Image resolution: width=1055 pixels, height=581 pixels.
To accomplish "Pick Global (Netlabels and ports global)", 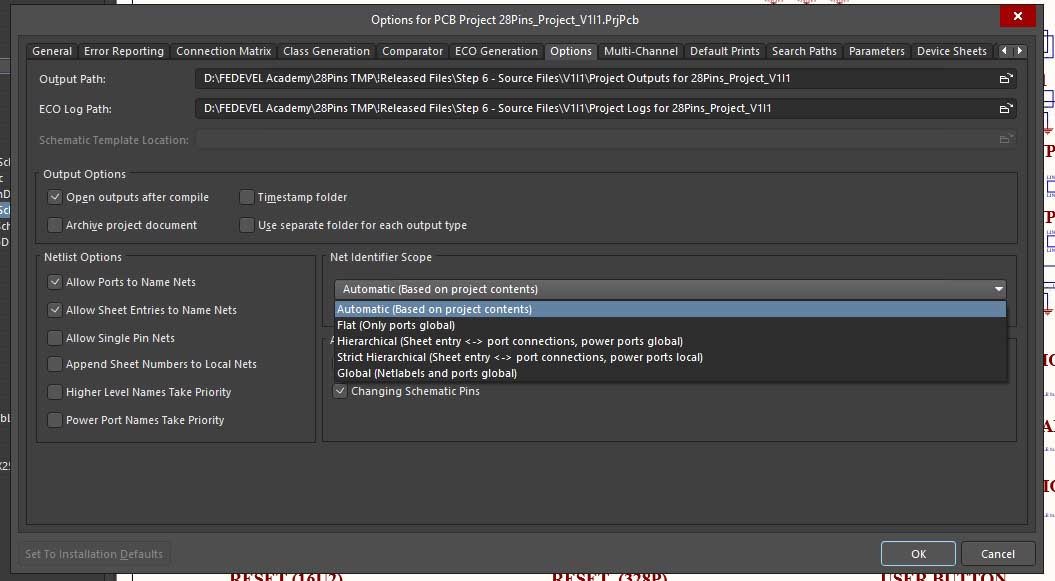I will pyautogui.click(x=427, y=373).
